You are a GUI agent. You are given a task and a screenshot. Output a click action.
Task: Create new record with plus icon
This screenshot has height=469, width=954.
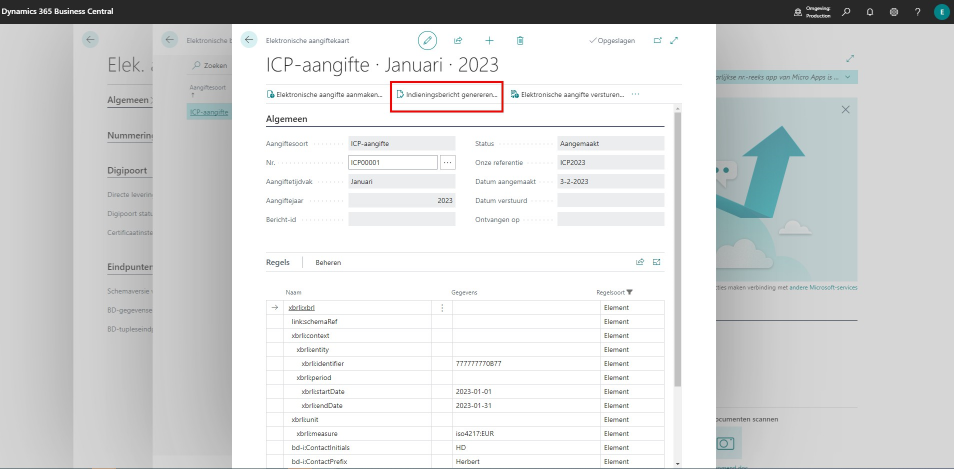click(x=489, y=40)
